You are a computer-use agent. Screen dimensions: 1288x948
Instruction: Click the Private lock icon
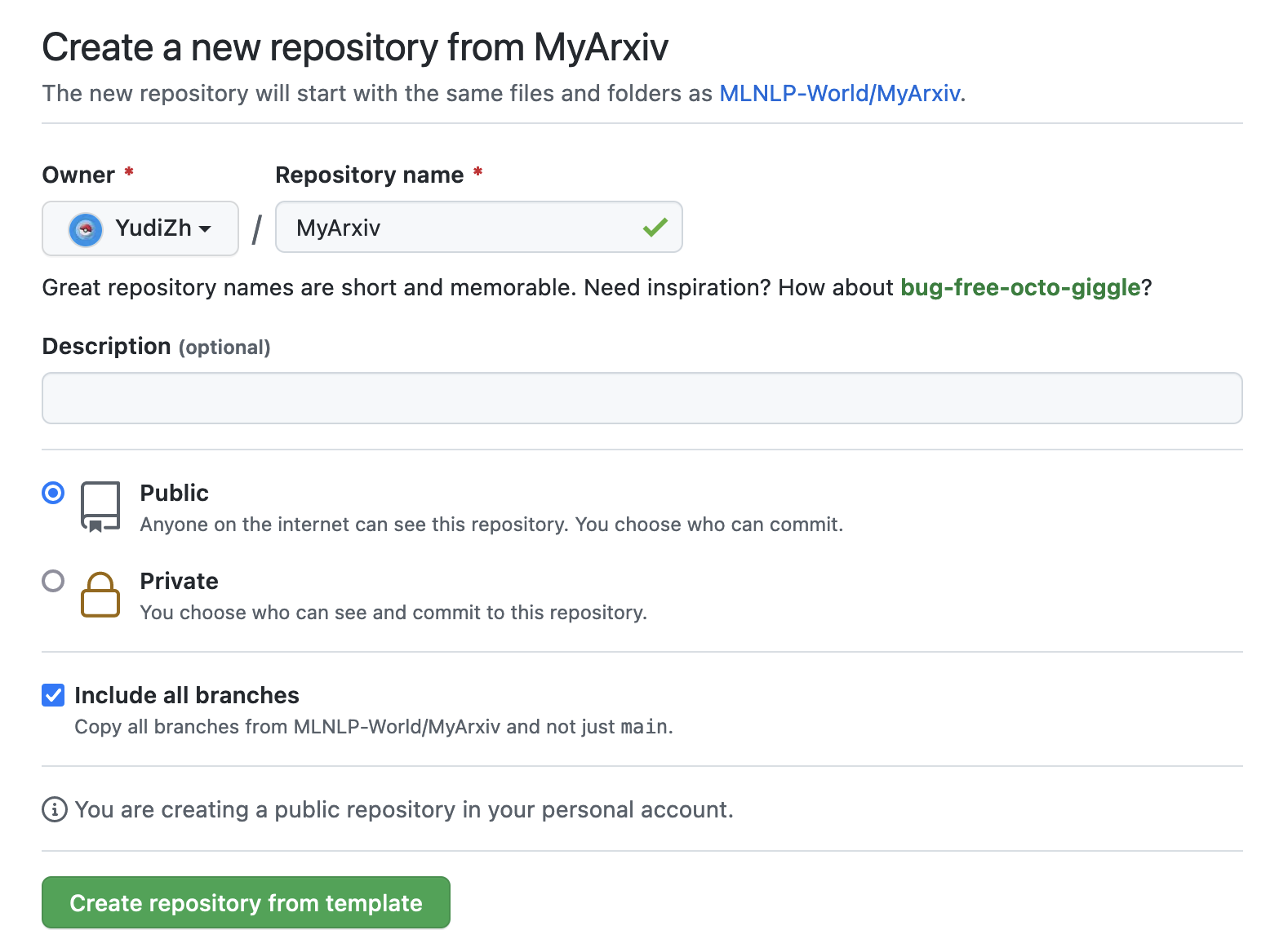100,595
